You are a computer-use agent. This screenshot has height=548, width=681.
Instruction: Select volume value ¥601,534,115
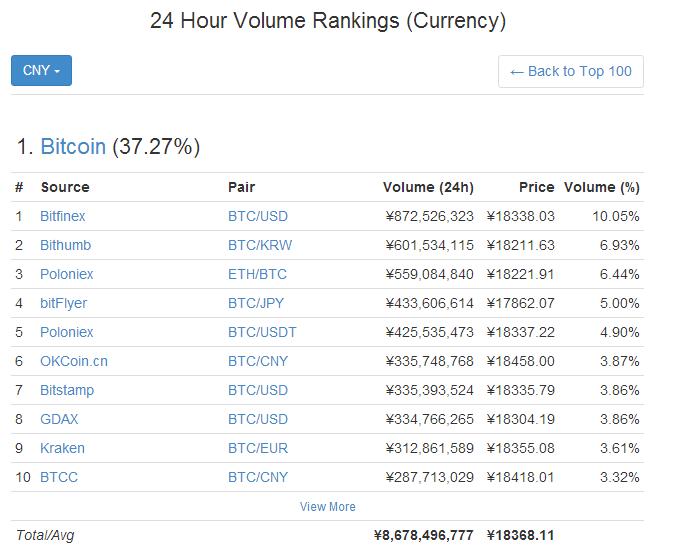tap(430, 245)
